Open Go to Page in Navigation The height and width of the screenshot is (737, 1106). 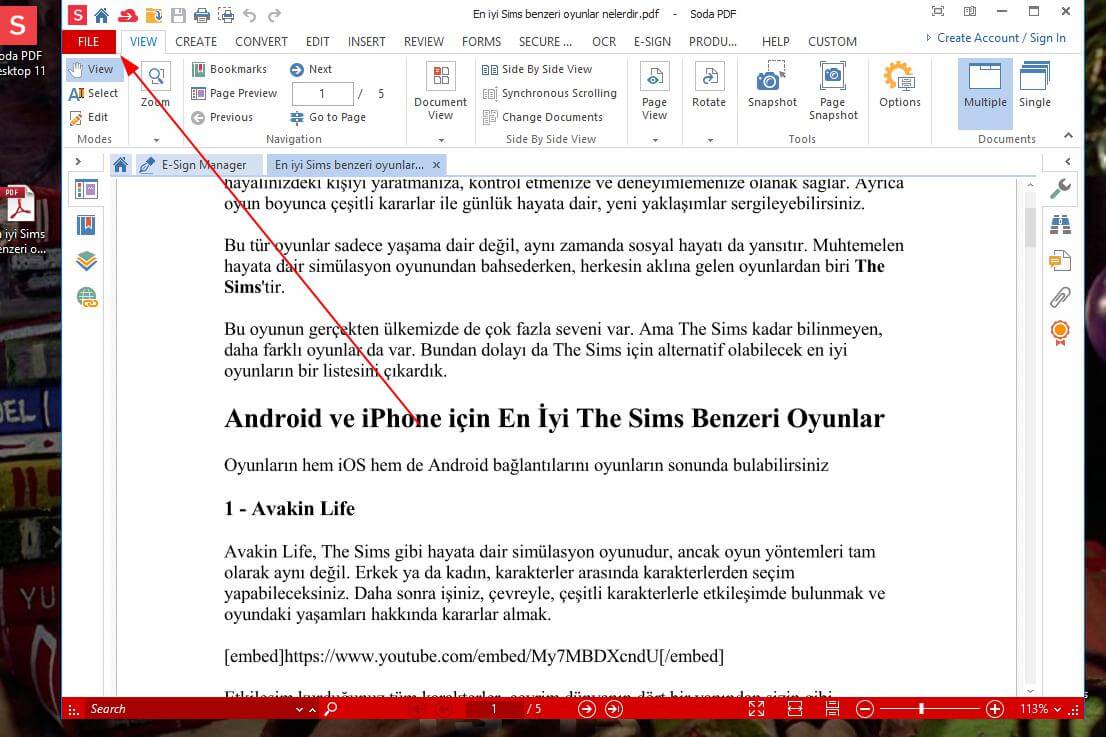[328, 117]
